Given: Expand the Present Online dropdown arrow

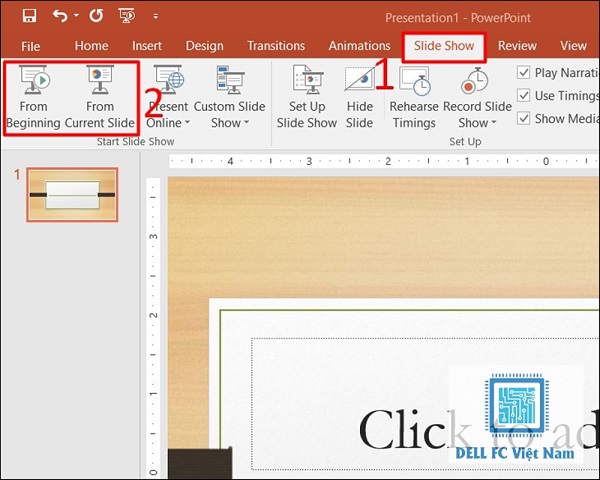Looking at the screenshot, I should coord(187,123).
